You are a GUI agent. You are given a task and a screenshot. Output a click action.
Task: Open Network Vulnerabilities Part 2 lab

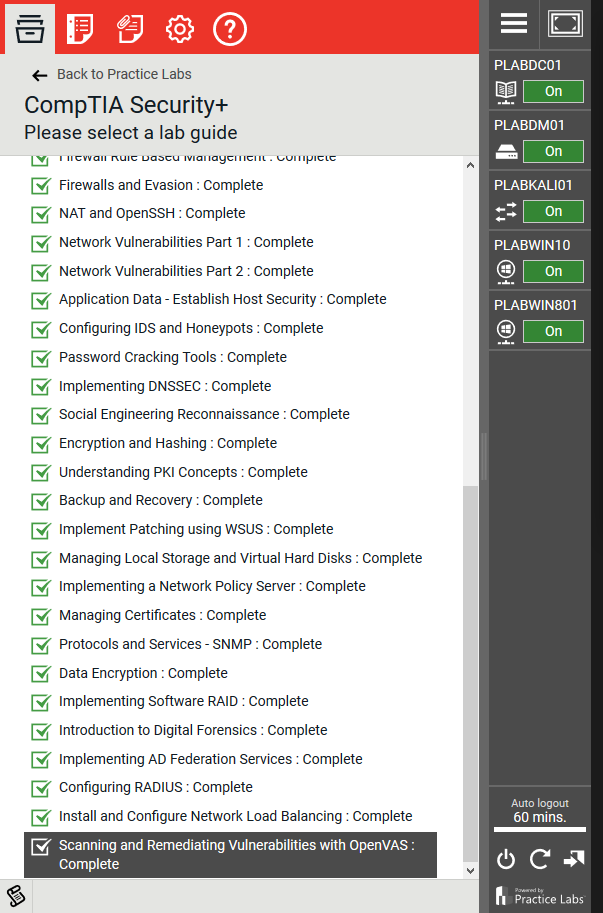tap(186, 271)
